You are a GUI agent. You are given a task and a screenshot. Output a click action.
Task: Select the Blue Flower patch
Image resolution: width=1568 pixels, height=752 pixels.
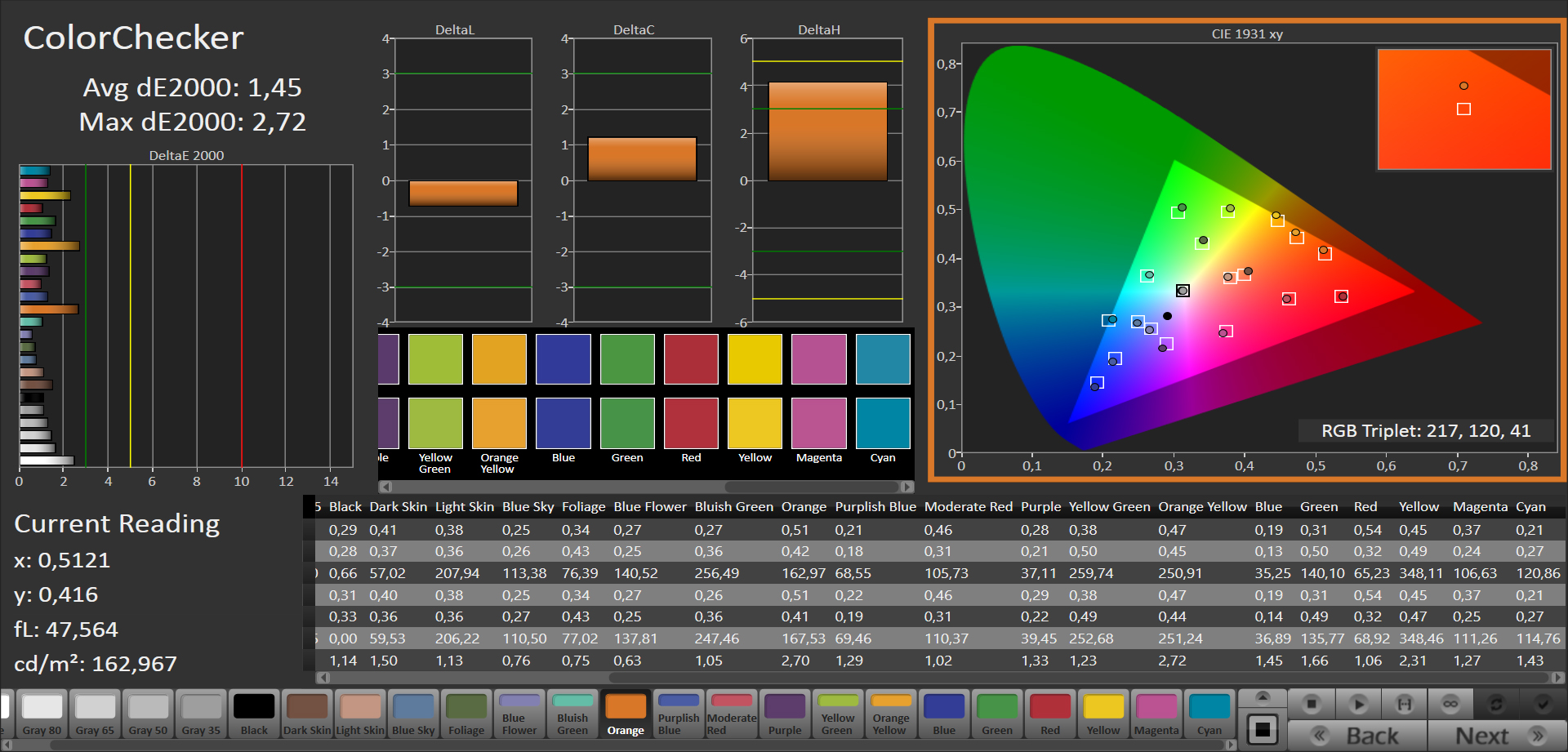coord(519,714)
